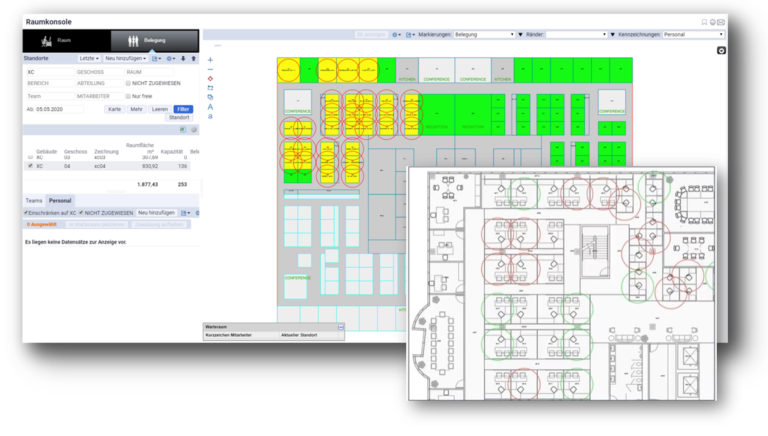Click the camera snapshot icon above the floor plan
The image size is (768, 436).
[x=721, y=50]
